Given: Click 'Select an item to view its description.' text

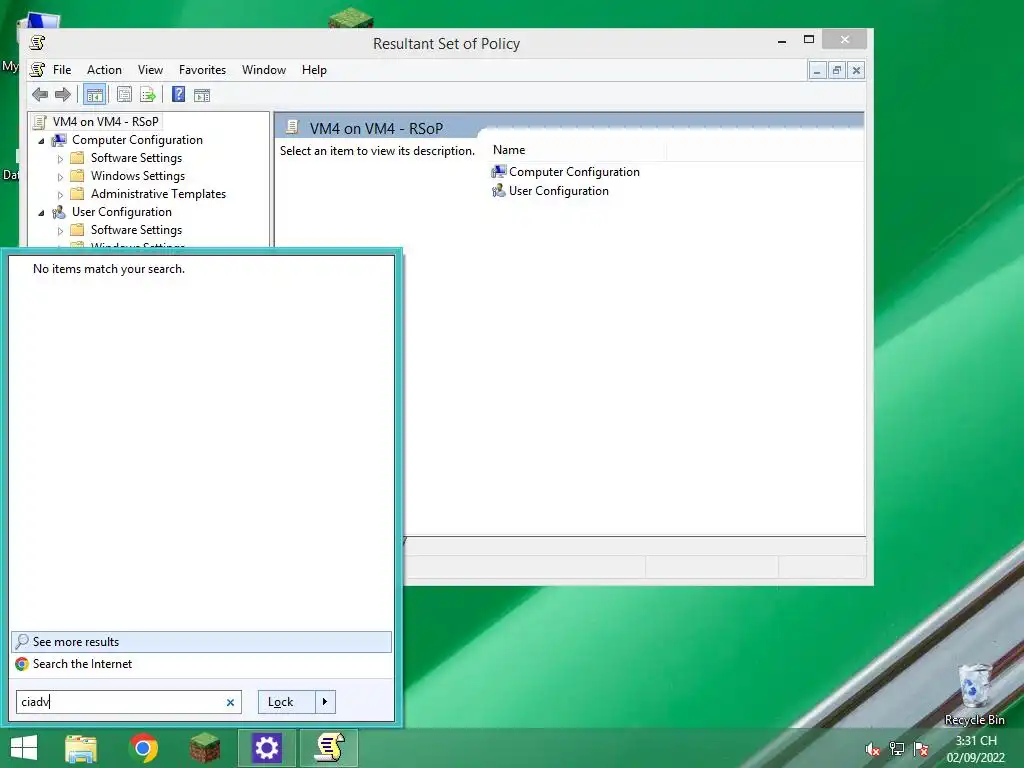Looking at the screenshot, I should click(377, 151).
